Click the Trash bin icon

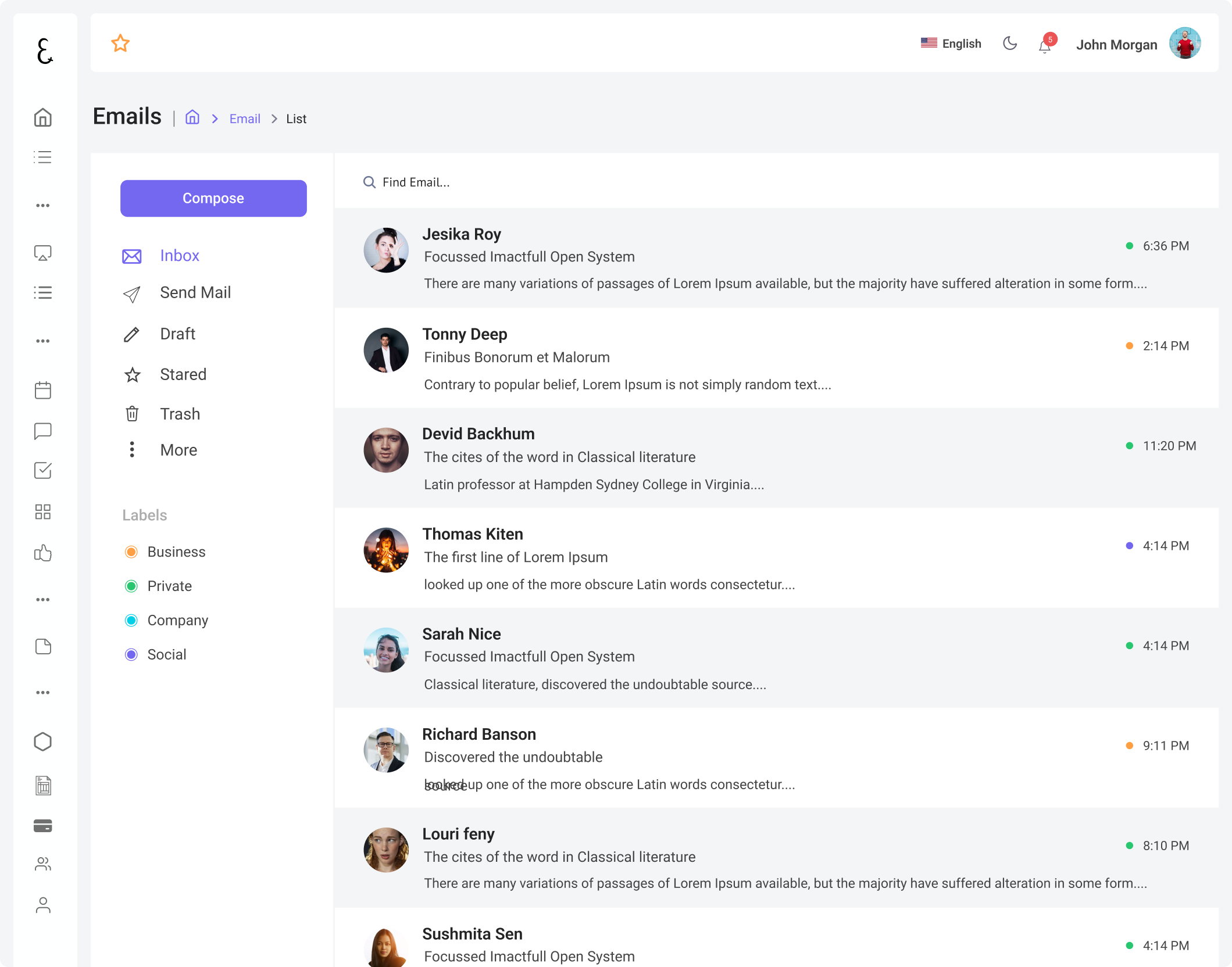tap(132, 414)
